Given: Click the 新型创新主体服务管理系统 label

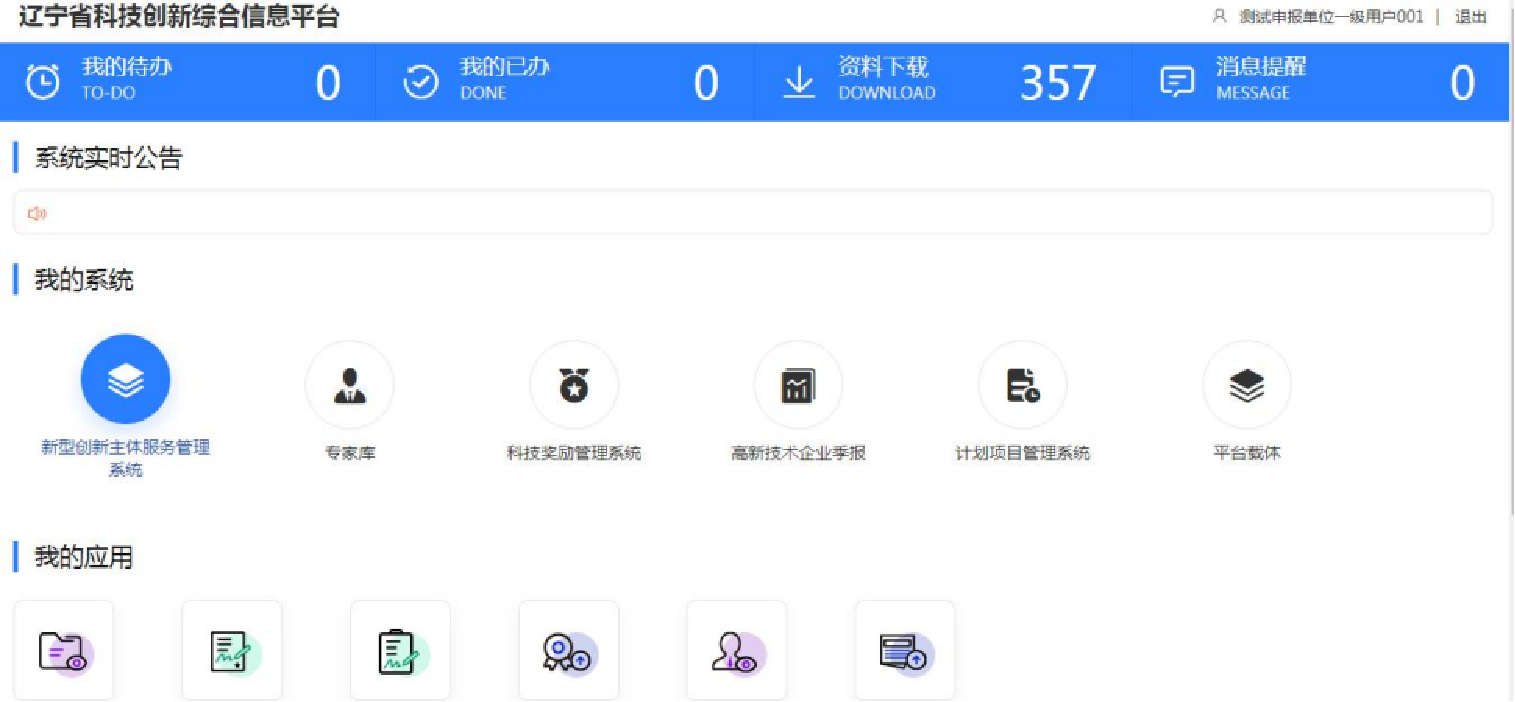Looking at the screenshot, I should click(125, 458).
